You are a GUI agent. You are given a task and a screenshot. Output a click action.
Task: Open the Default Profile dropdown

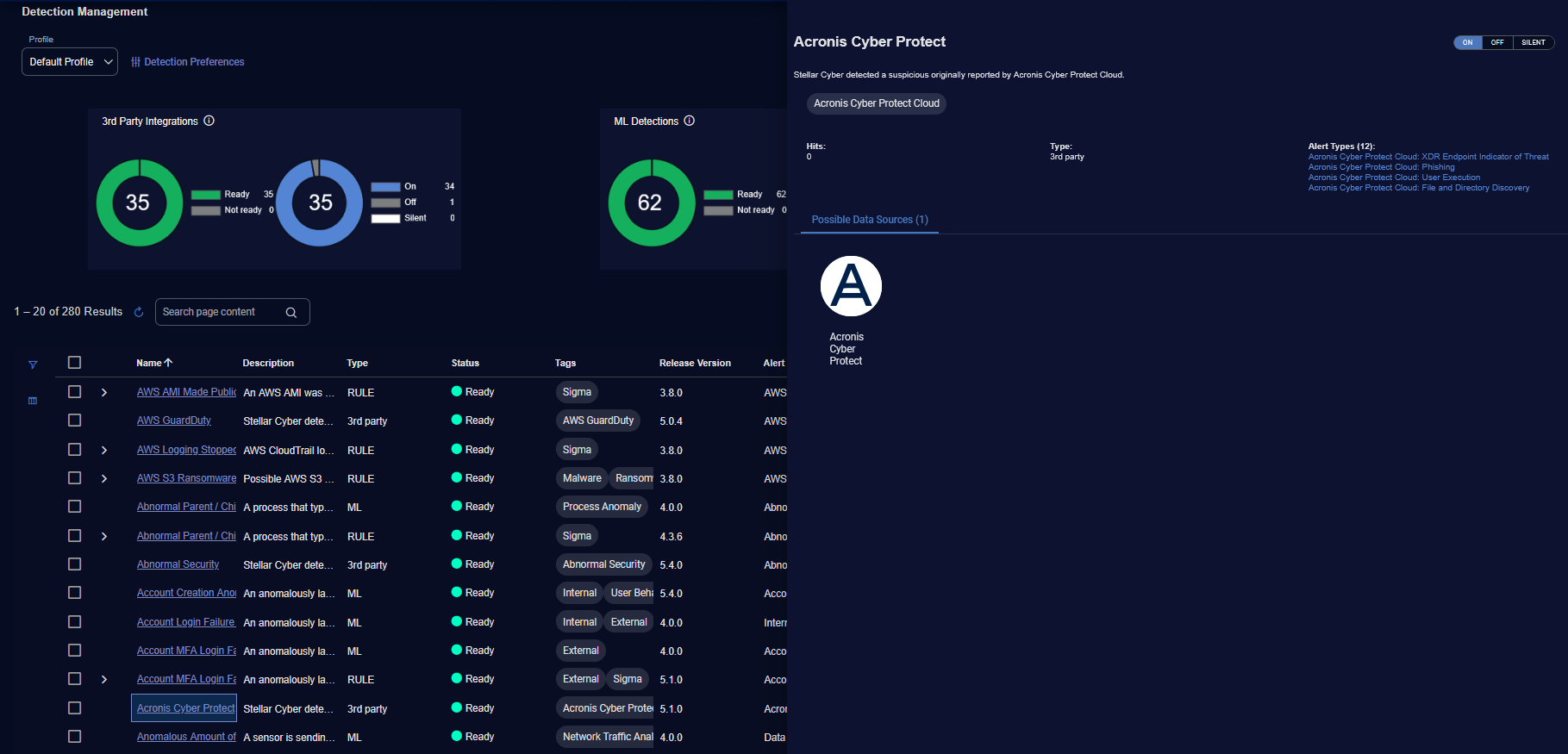coord(70,62)
